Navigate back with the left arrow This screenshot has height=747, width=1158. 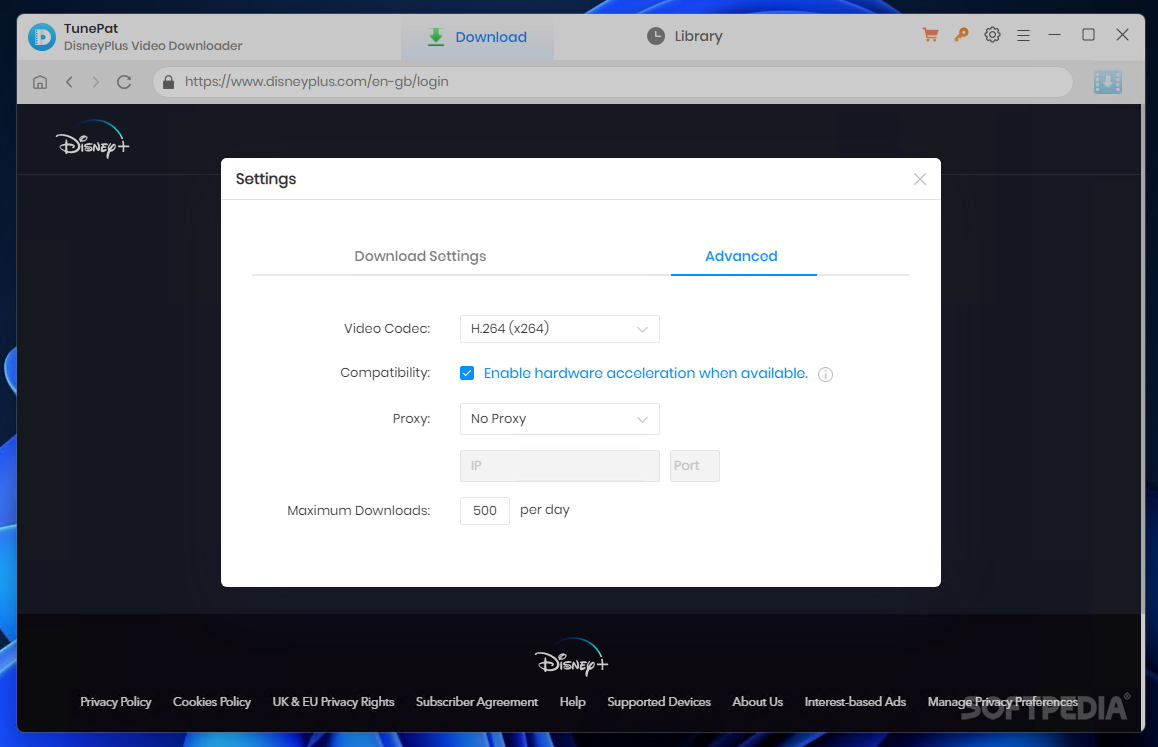point(69,82)
